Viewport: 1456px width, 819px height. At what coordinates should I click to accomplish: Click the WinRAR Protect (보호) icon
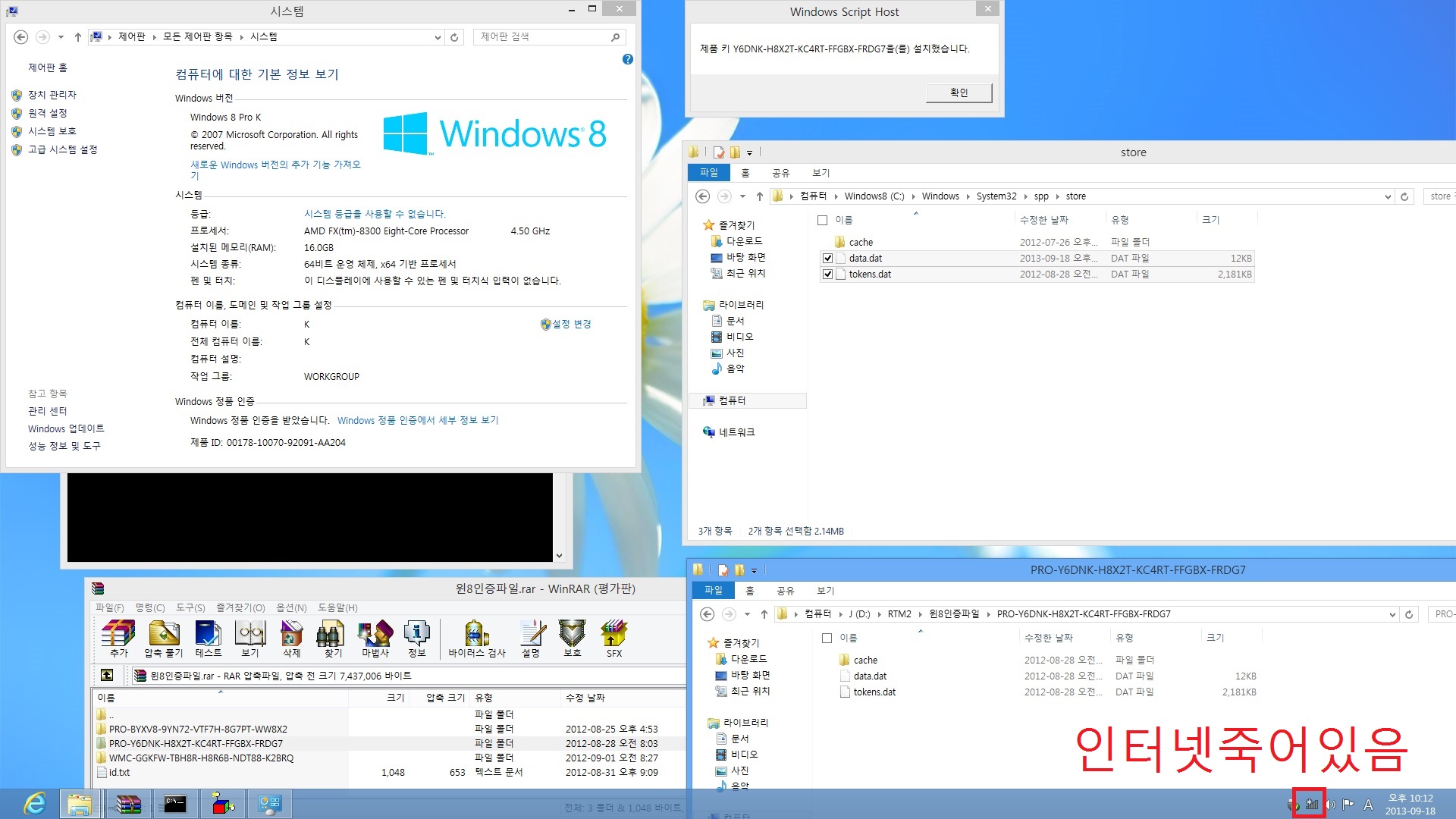tap(573, 639)
